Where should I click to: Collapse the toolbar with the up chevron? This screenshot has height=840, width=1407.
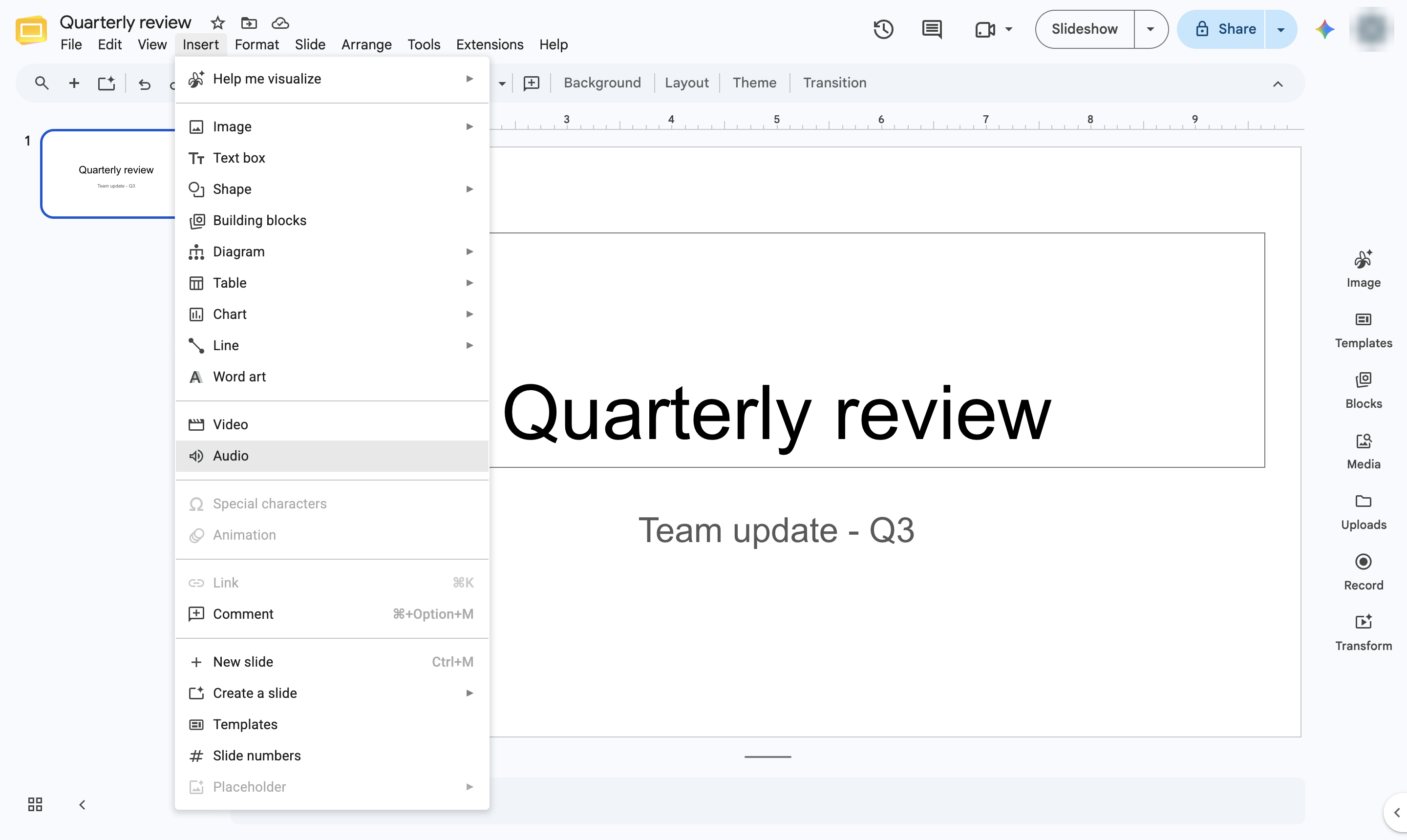1278,84
